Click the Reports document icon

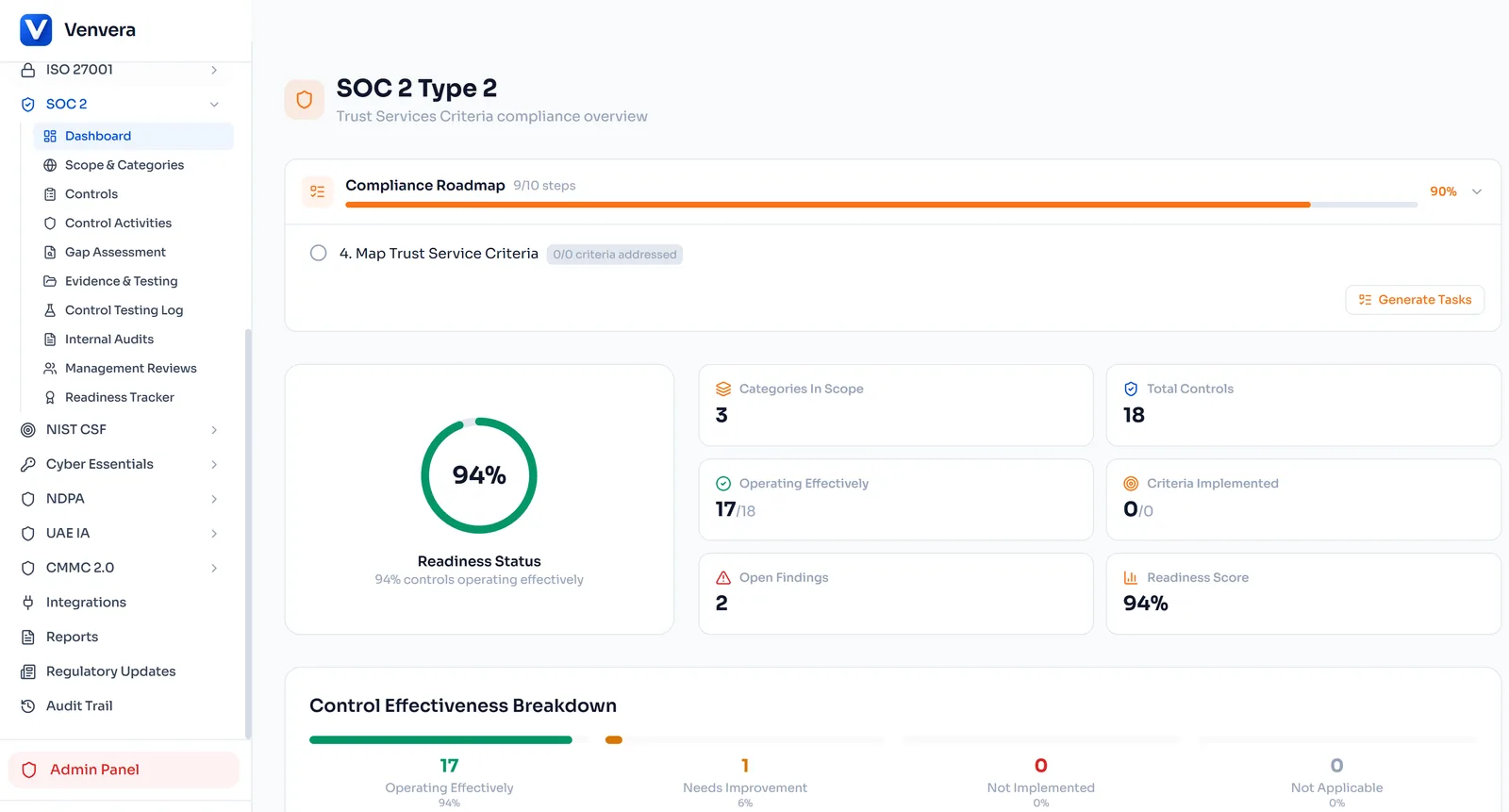tap(28, 638)
